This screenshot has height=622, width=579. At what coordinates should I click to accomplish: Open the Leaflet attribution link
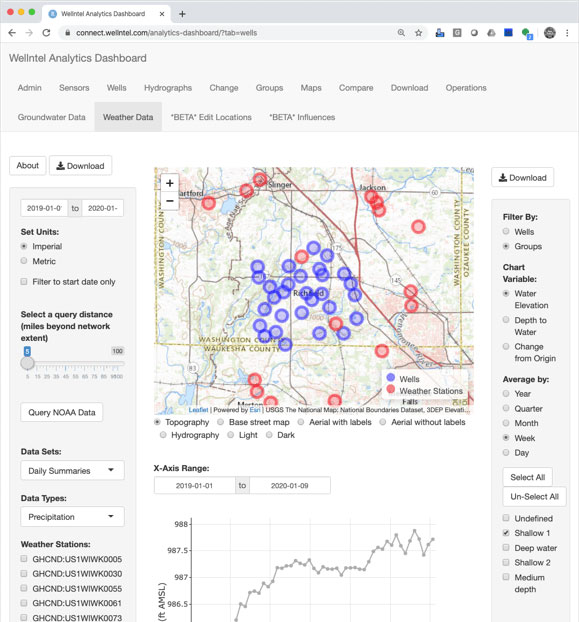click(x=198, y=410)
